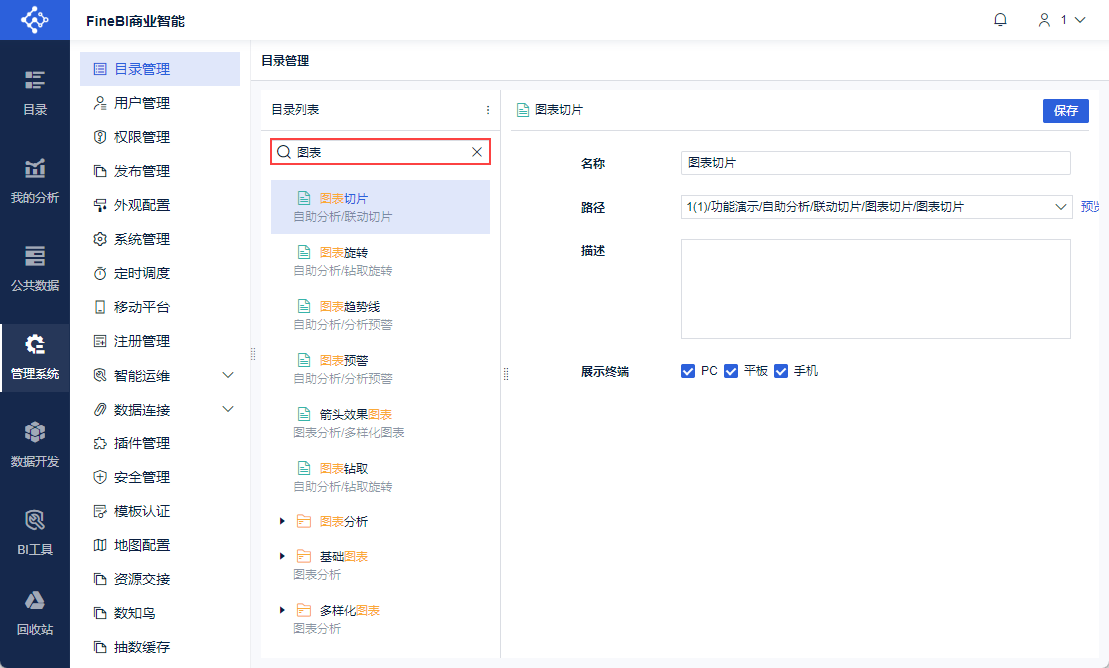The width and height of the screenshot is (1109, 668).
Task: Click the 目录 navigation icon
Action: point(35,92)
